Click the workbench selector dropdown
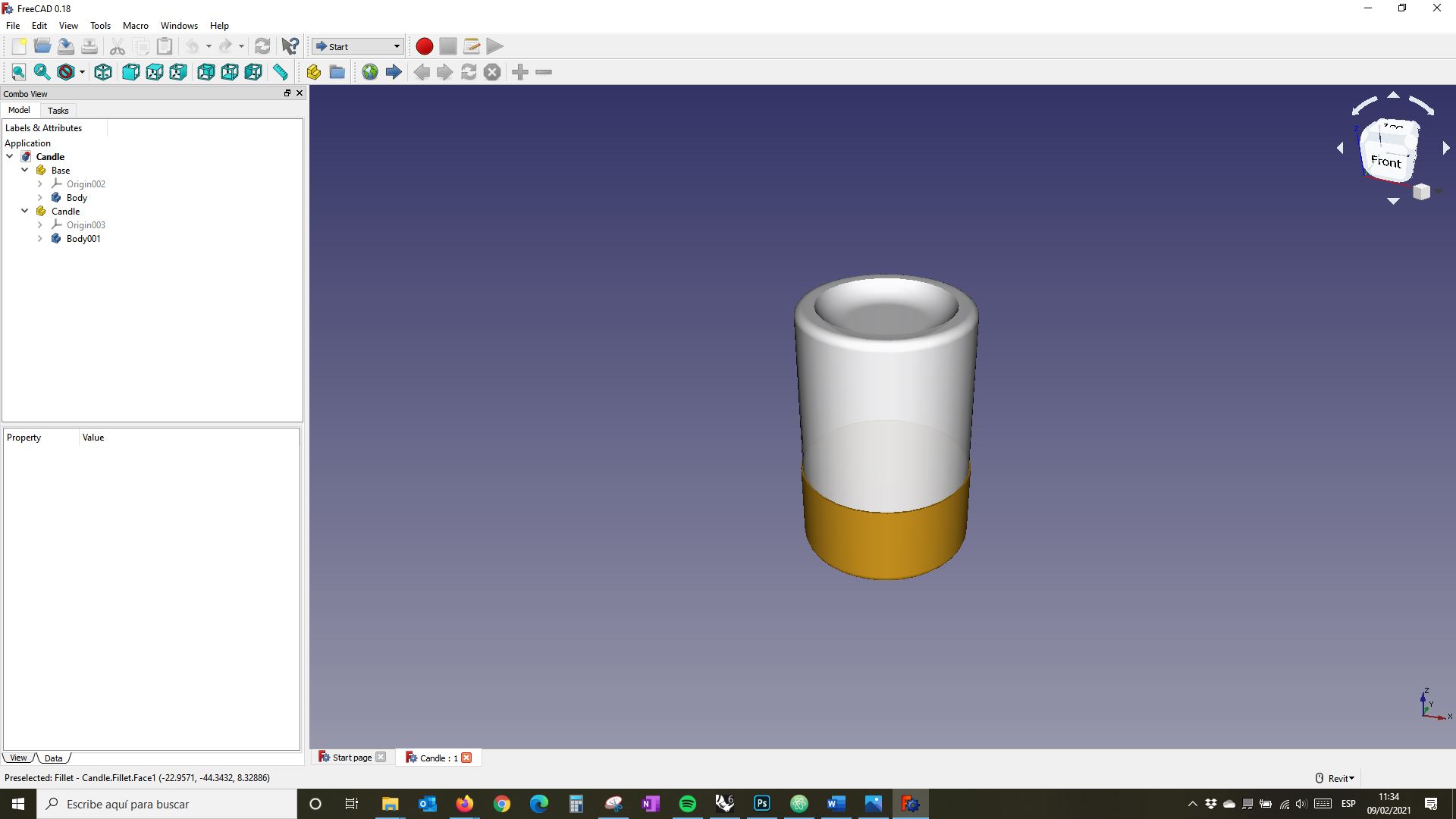 coord(357,46)
